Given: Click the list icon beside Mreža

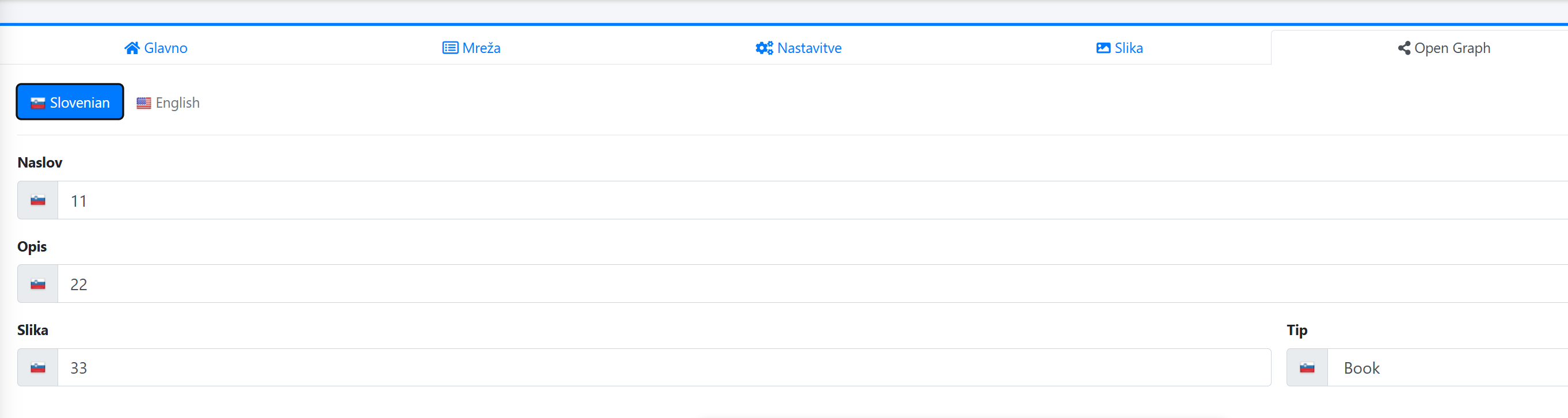Looking at the screenshot, I should click(450, 48).
